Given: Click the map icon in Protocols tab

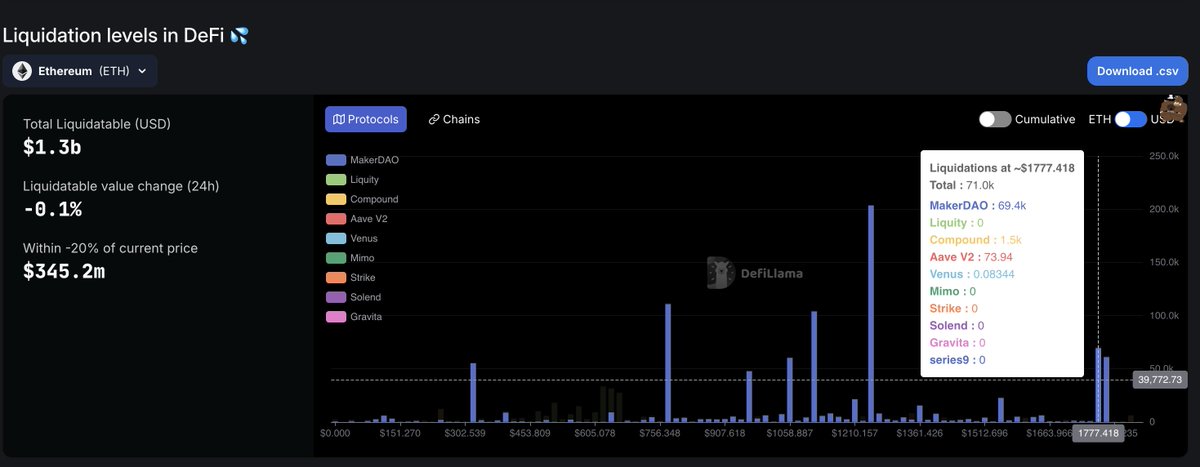Looking at the screenshot, I should click(x=339, y=119).
